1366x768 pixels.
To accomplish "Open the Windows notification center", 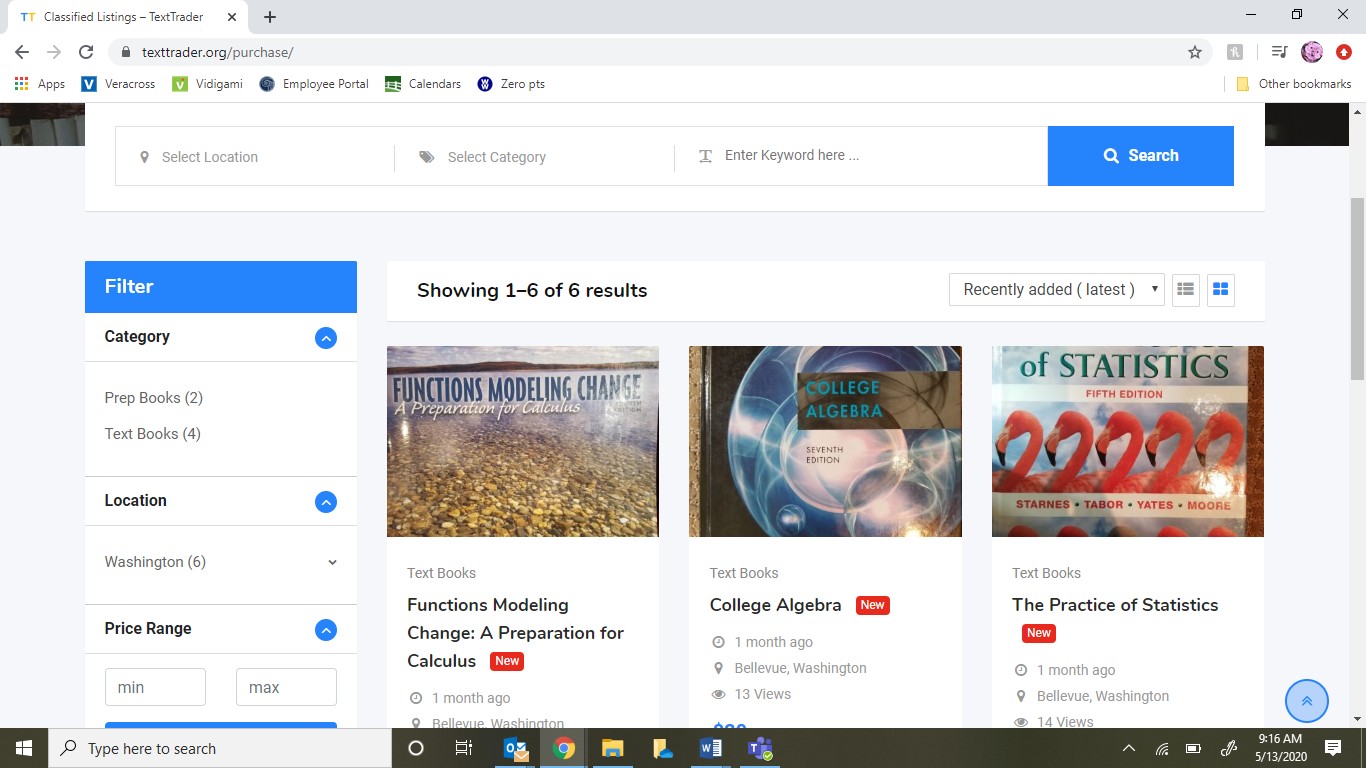I will tap(1332, 748).
